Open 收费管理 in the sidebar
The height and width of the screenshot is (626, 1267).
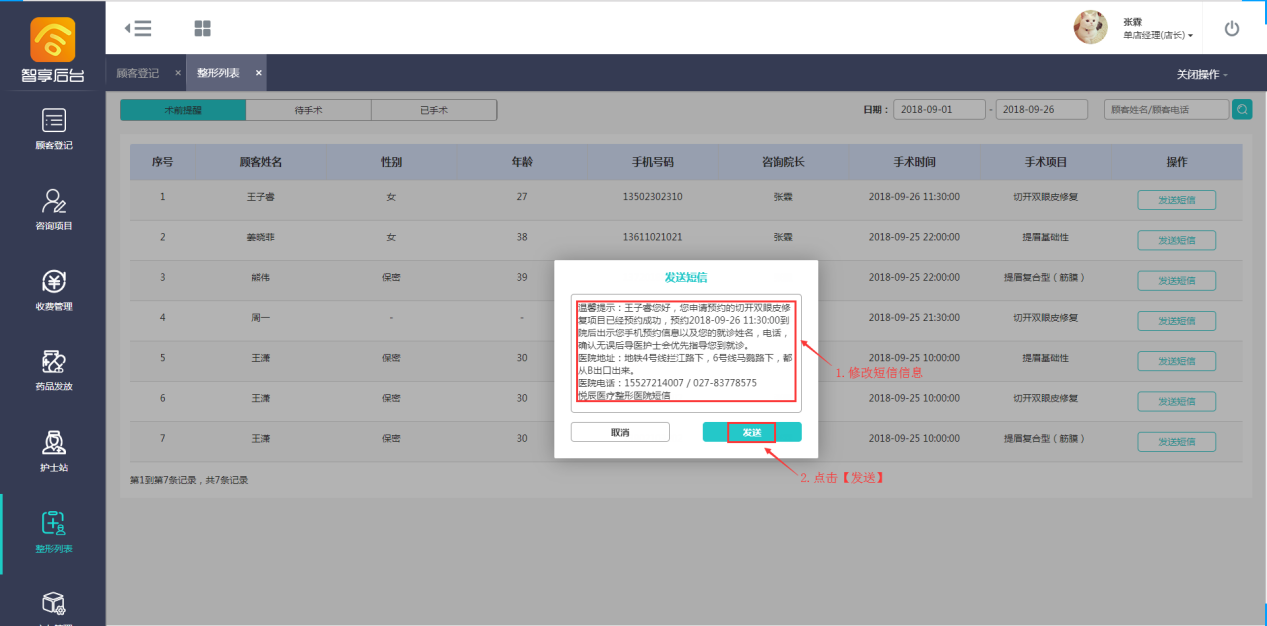(53, 282)
